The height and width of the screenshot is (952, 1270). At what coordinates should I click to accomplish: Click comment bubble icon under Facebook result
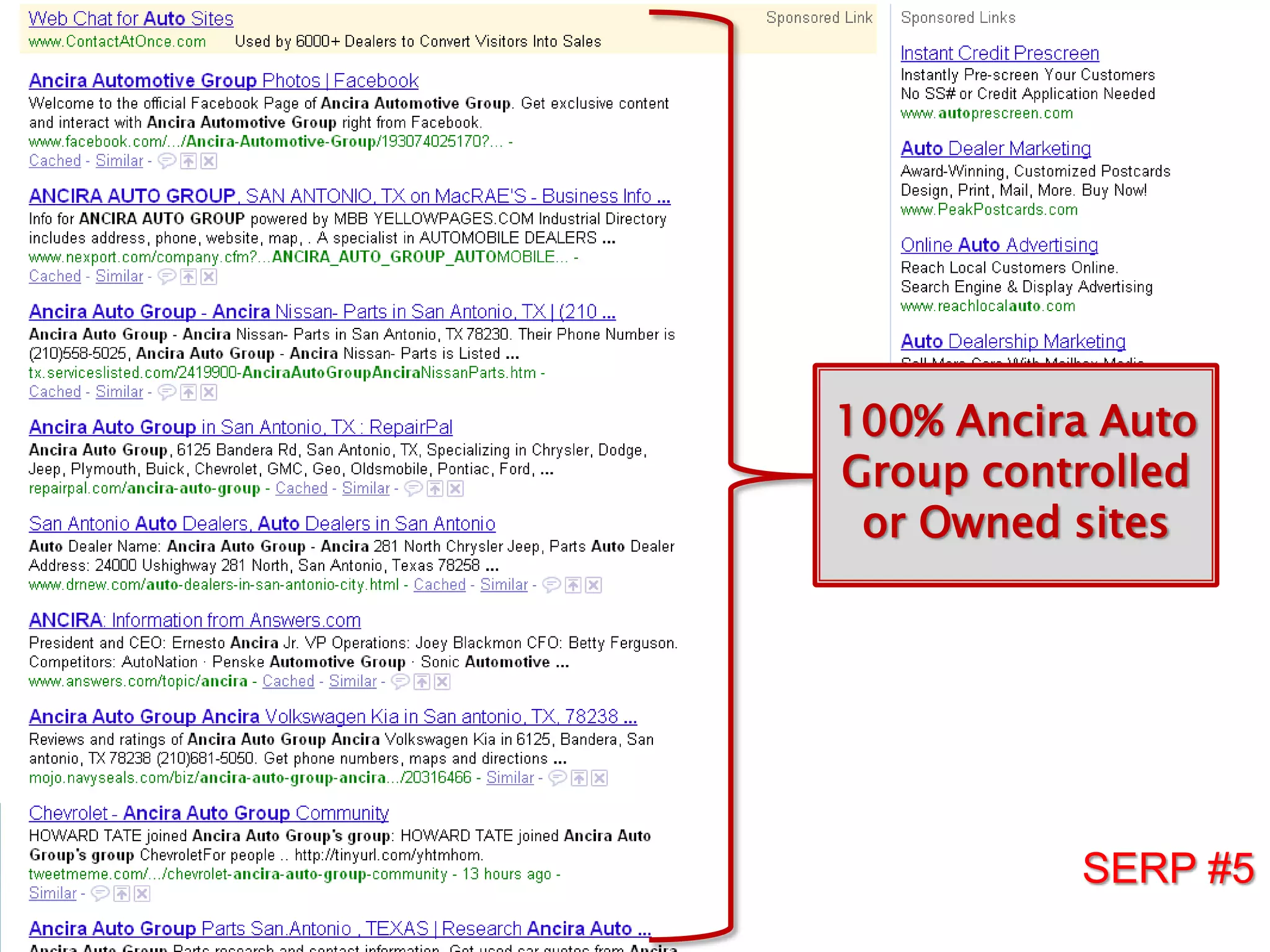[x=166, y=162]
